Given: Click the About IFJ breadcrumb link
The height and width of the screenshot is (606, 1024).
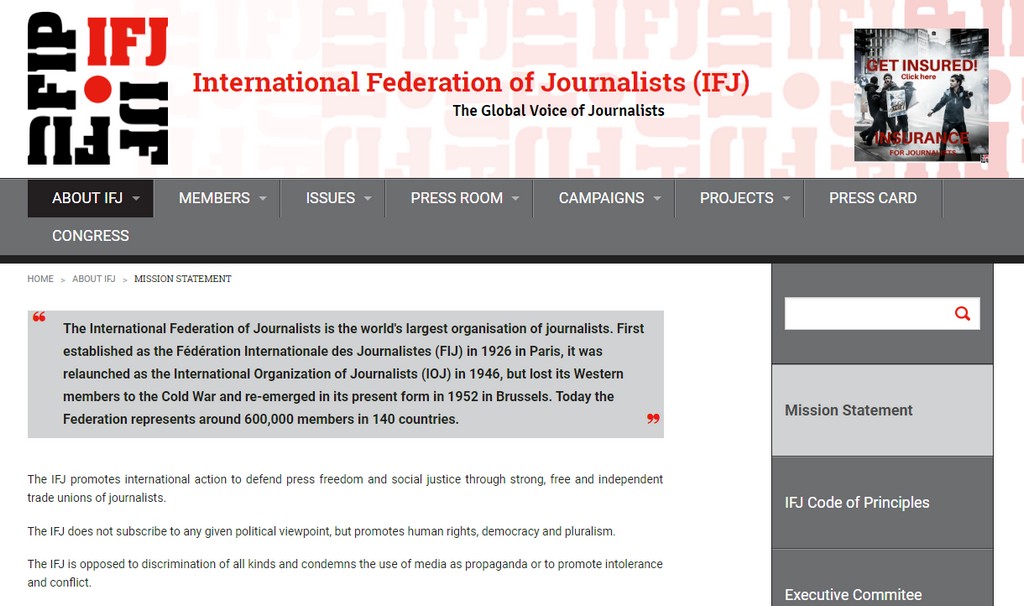Looking at the screenshot, I should click(94, 279).
